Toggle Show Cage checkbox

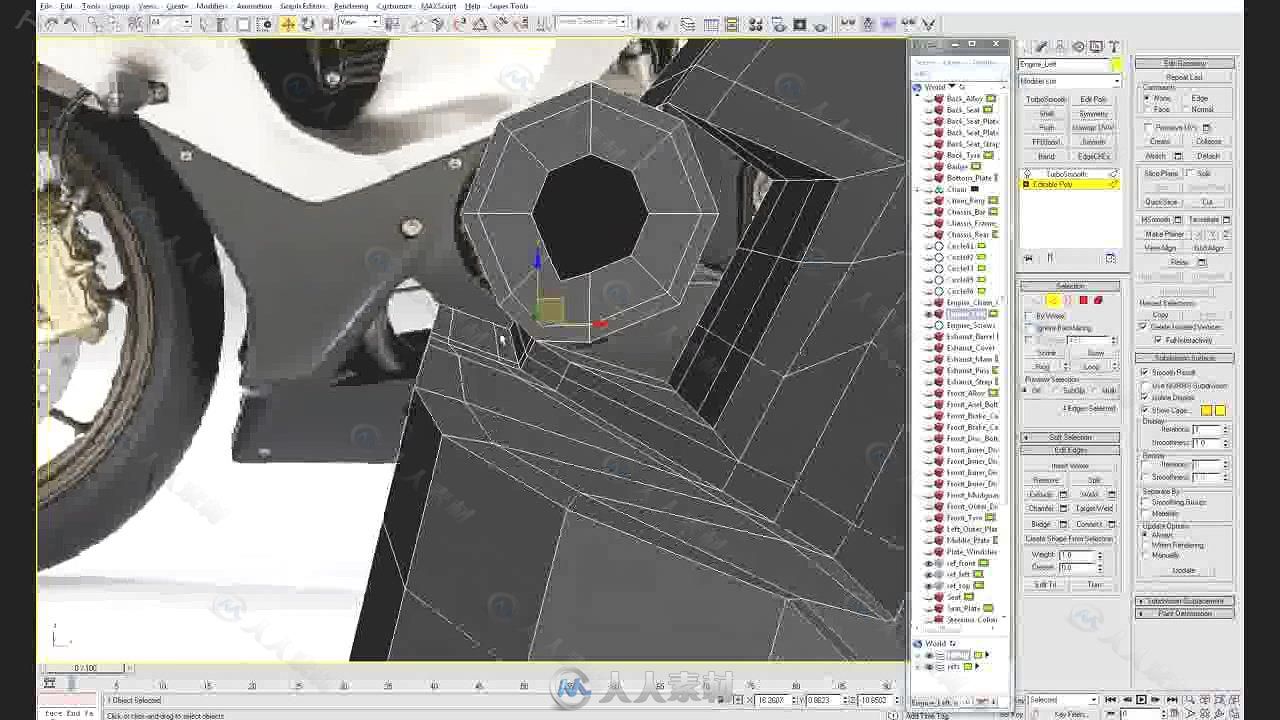[x=1145, y=410]
